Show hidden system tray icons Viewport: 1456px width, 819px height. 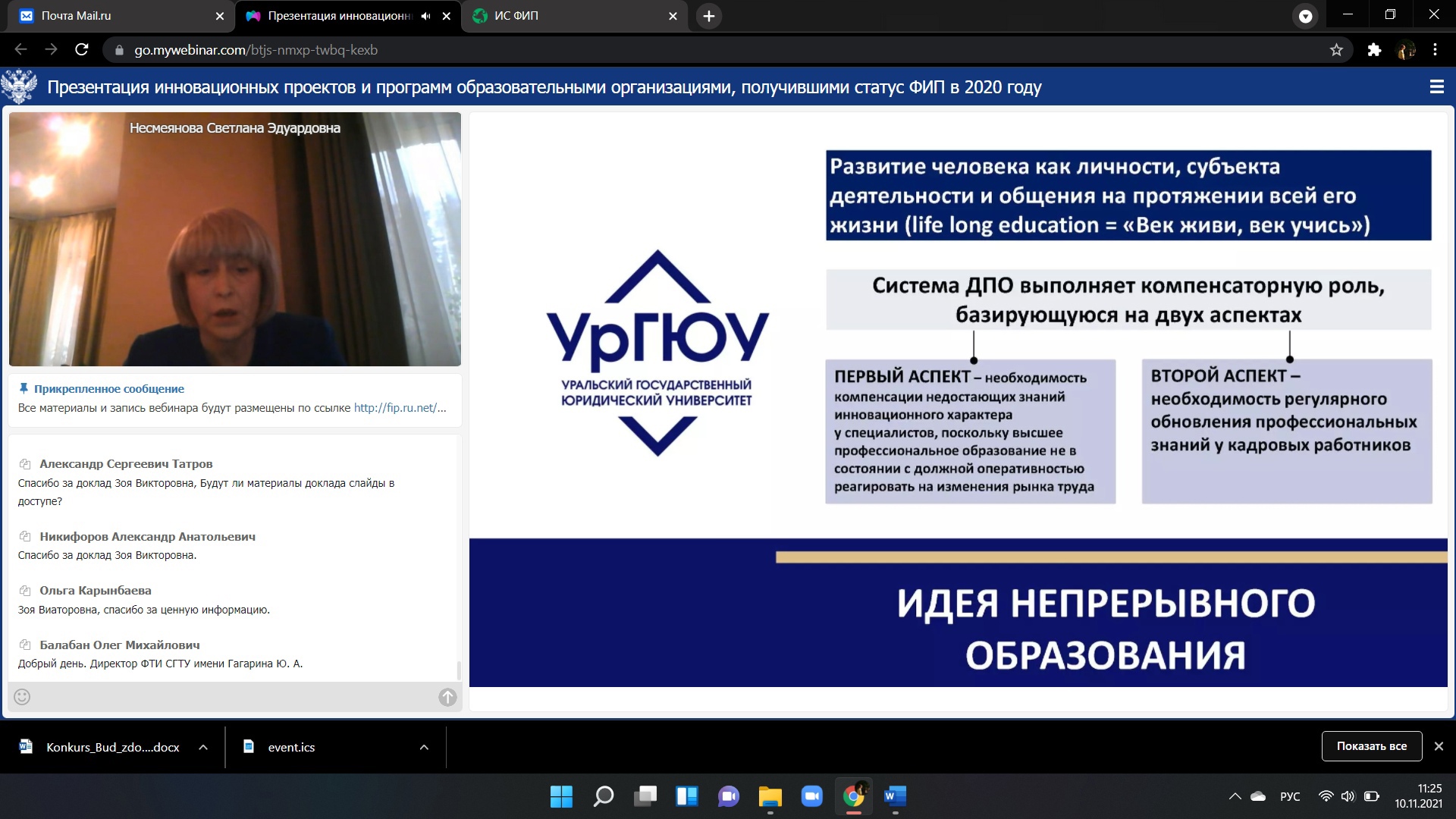point(1235,796)
